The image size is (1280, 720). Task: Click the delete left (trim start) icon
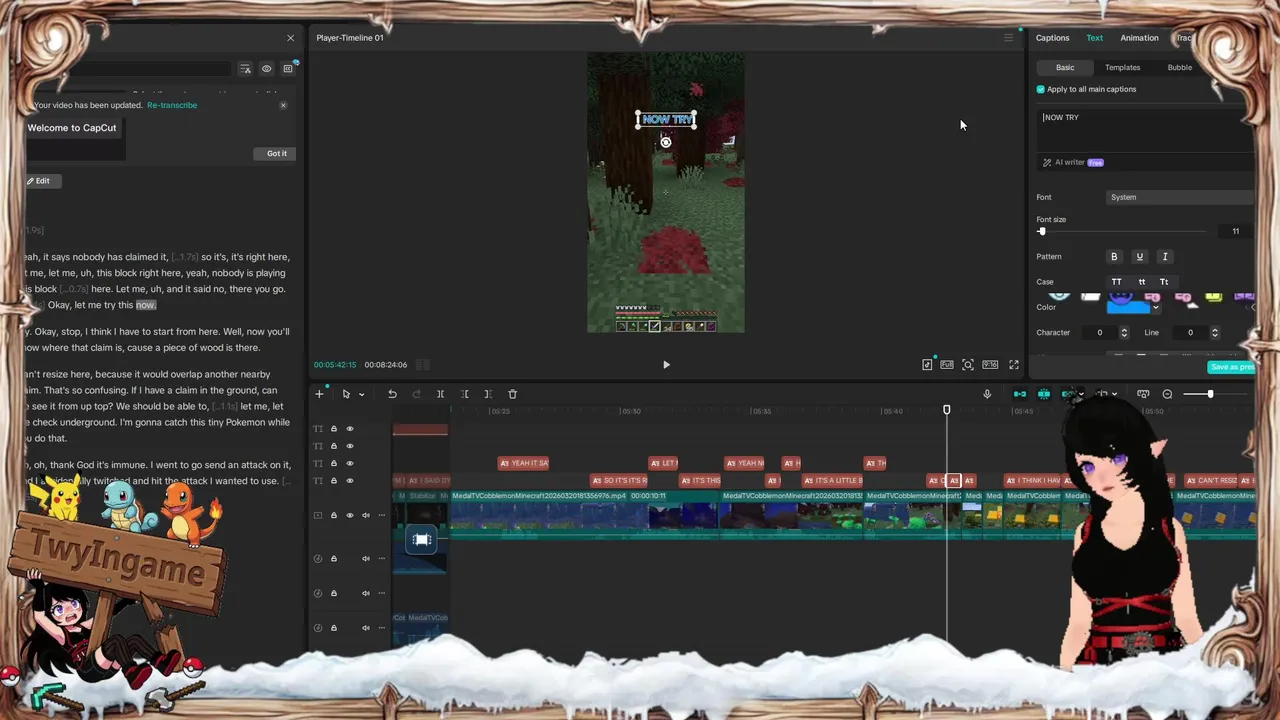tap(464, 394)
